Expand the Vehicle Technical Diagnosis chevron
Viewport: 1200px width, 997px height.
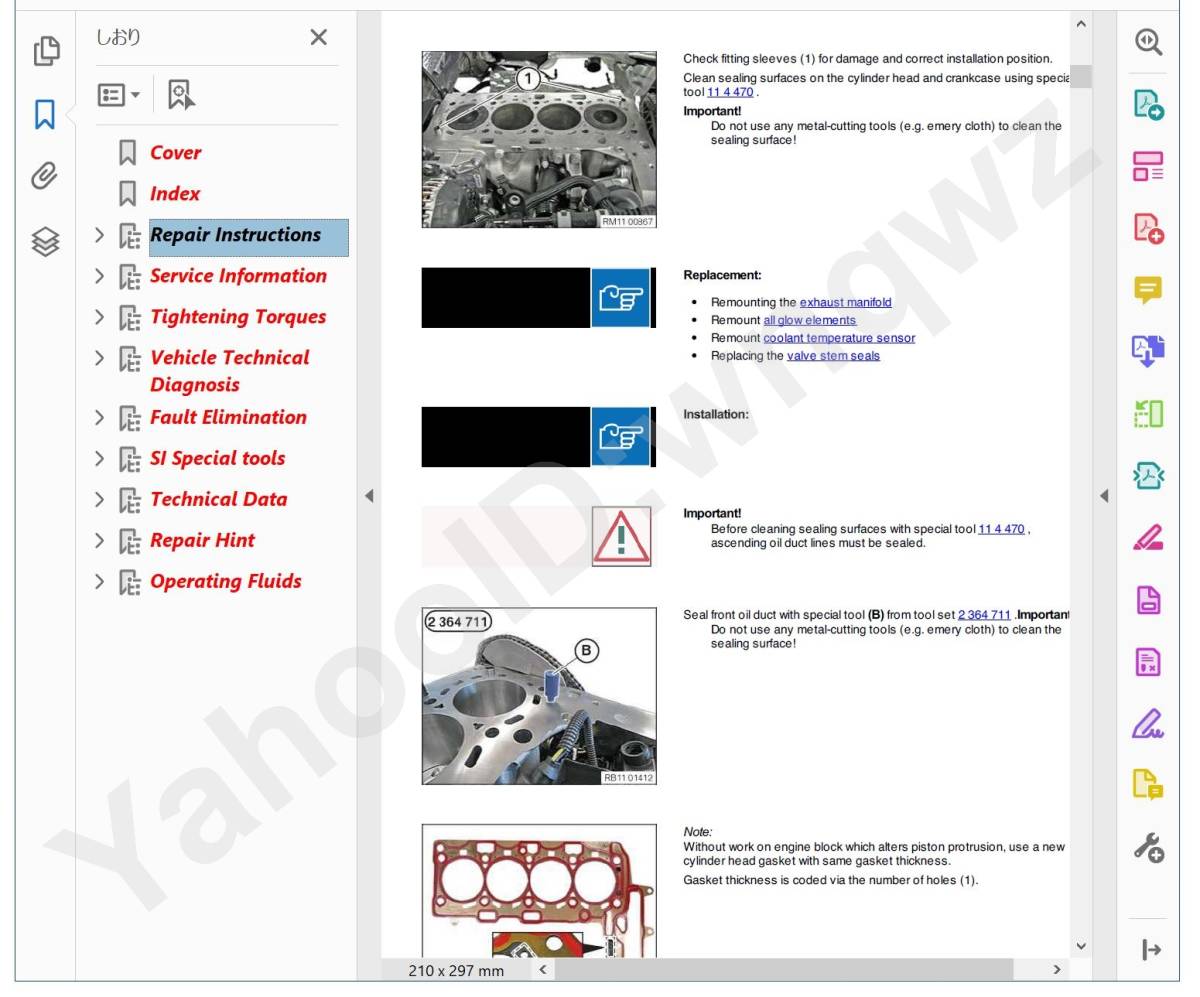(99, 358)
